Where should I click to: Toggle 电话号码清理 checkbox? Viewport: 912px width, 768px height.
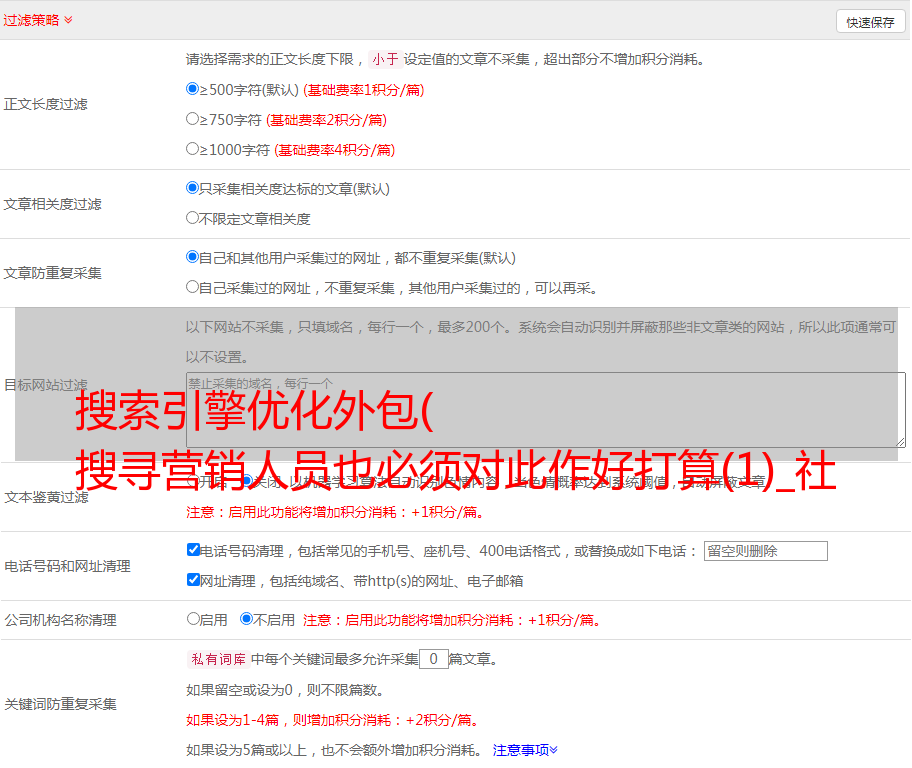tap(193, 550)
